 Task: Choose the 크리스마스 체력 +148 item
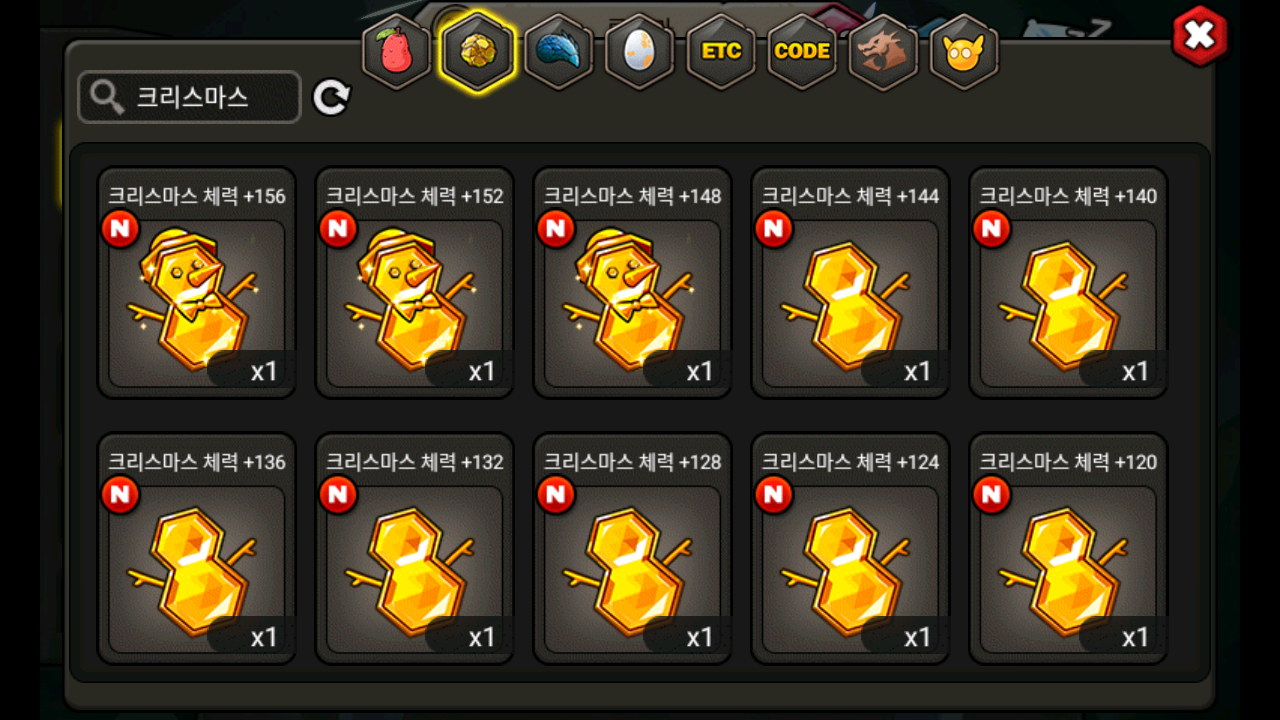[x=632, y=283]
